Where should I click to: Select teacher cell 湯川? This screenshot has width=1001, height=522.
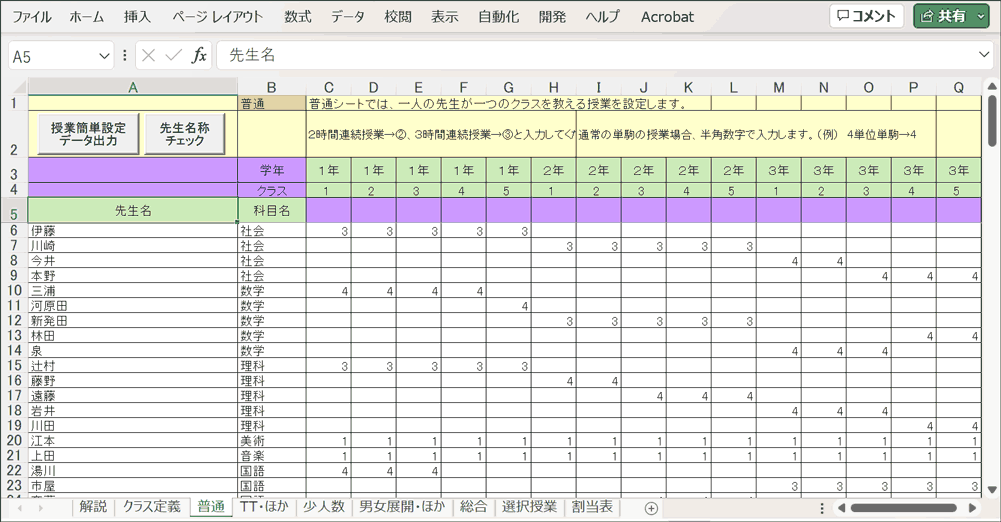click(133, 471)
